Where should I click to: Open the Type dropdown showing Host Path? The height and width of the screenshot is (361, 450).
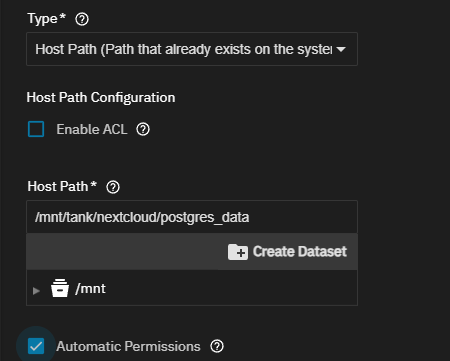192,49
